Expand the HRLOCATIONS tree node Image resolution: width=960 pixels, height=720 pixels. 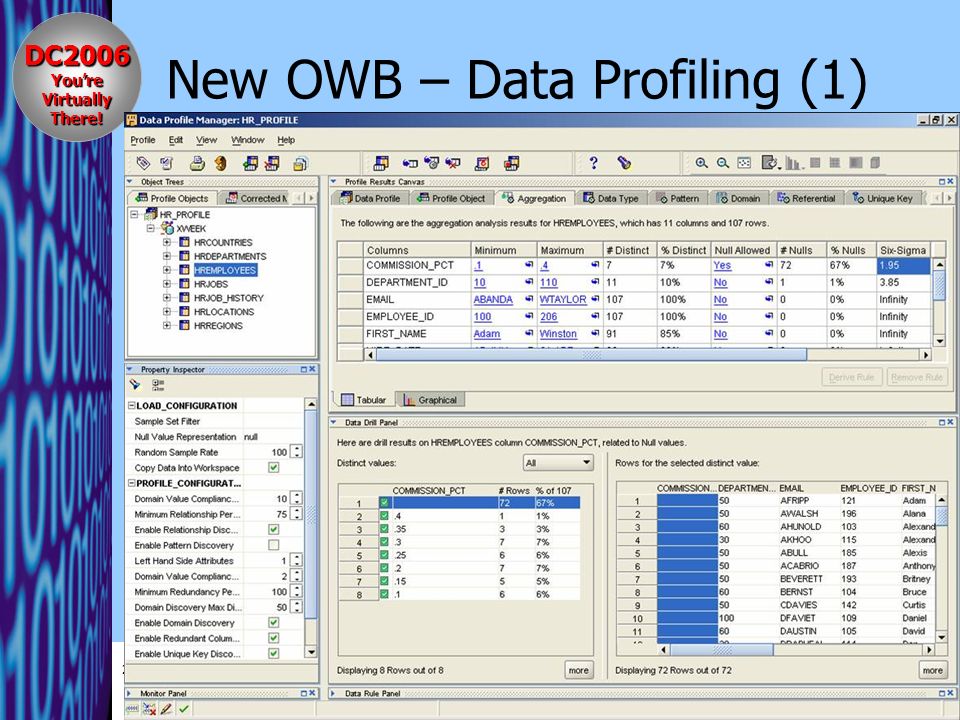click(167, 312)
